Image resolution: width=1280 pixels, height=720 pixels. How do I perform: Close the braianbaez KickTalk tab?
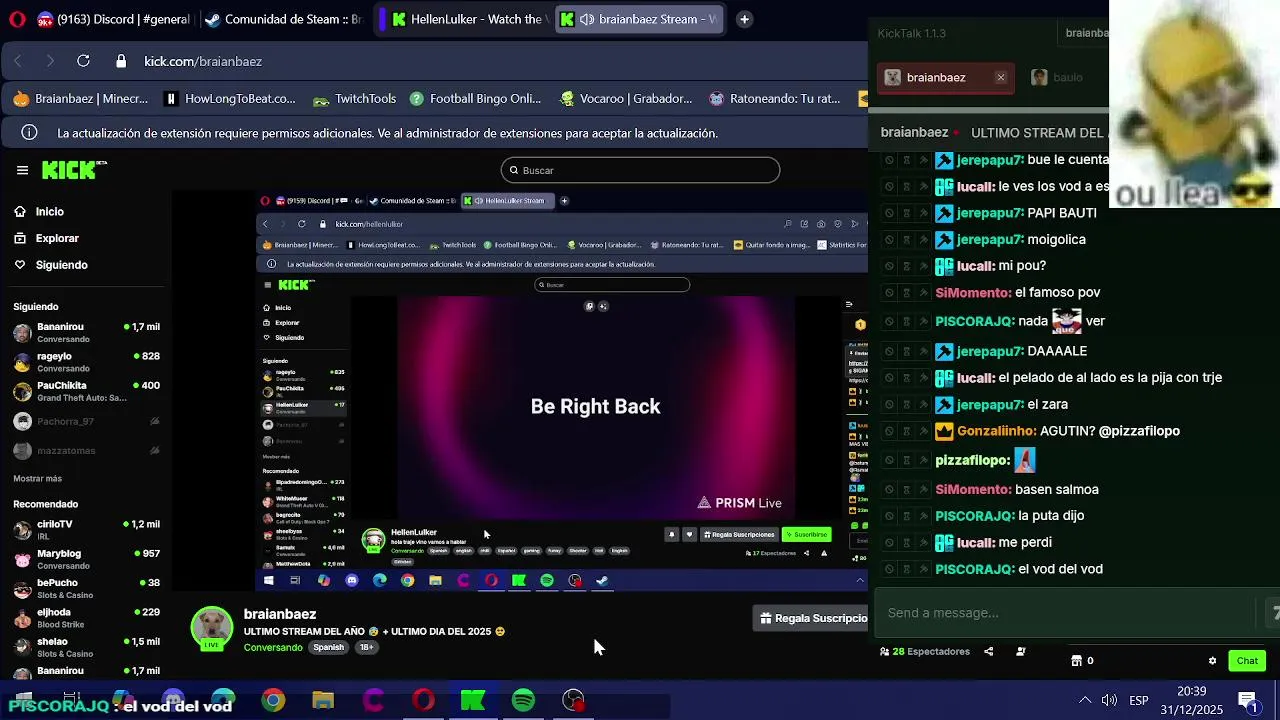[x=1000, y=77]
